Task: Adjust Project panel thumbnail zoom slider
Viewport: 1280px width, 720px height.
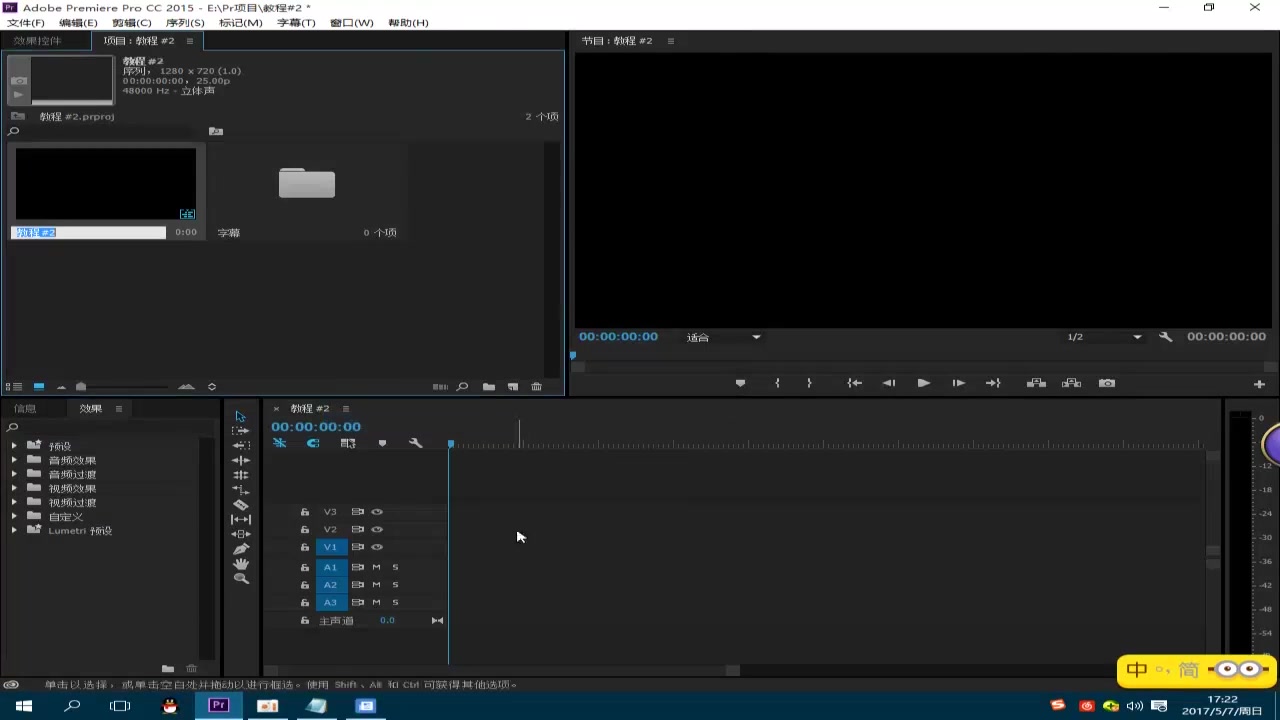Action: (81, 387)
